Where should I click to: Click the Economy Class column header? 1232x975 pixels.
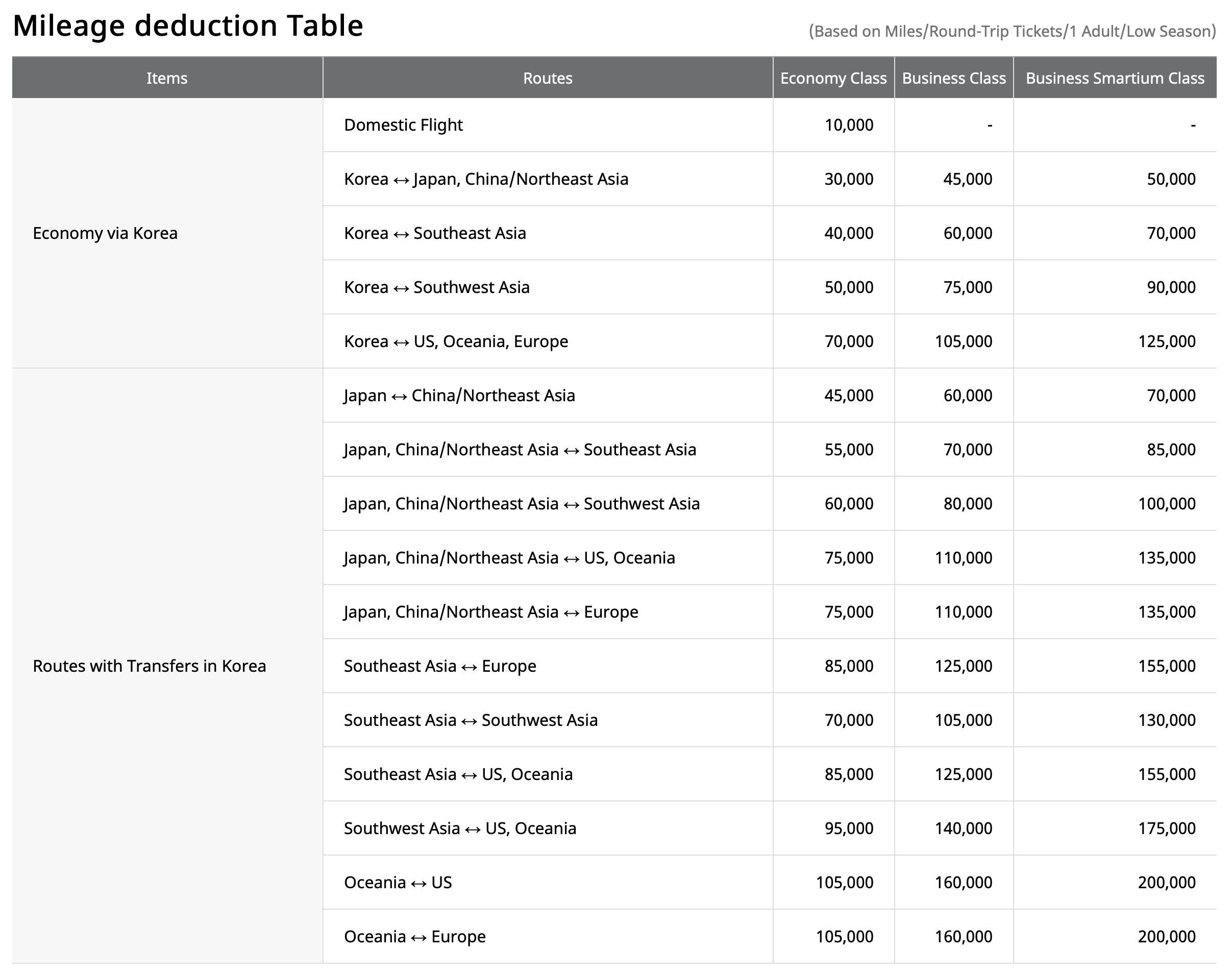pos(832,78)
